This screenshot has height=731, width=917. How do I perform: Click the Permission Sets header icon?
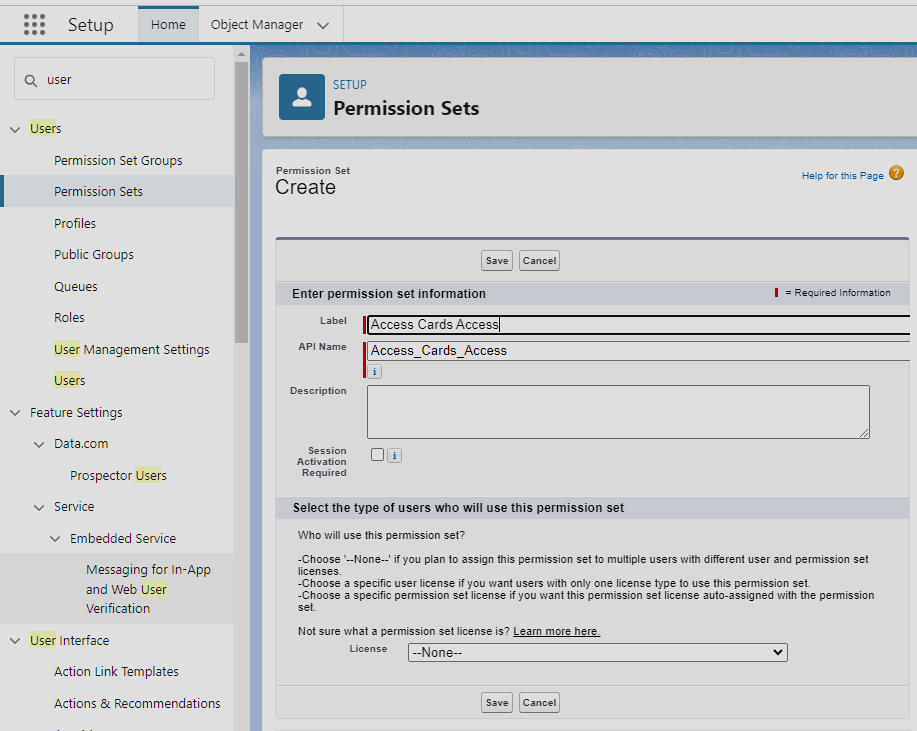(x=302, y=97)
